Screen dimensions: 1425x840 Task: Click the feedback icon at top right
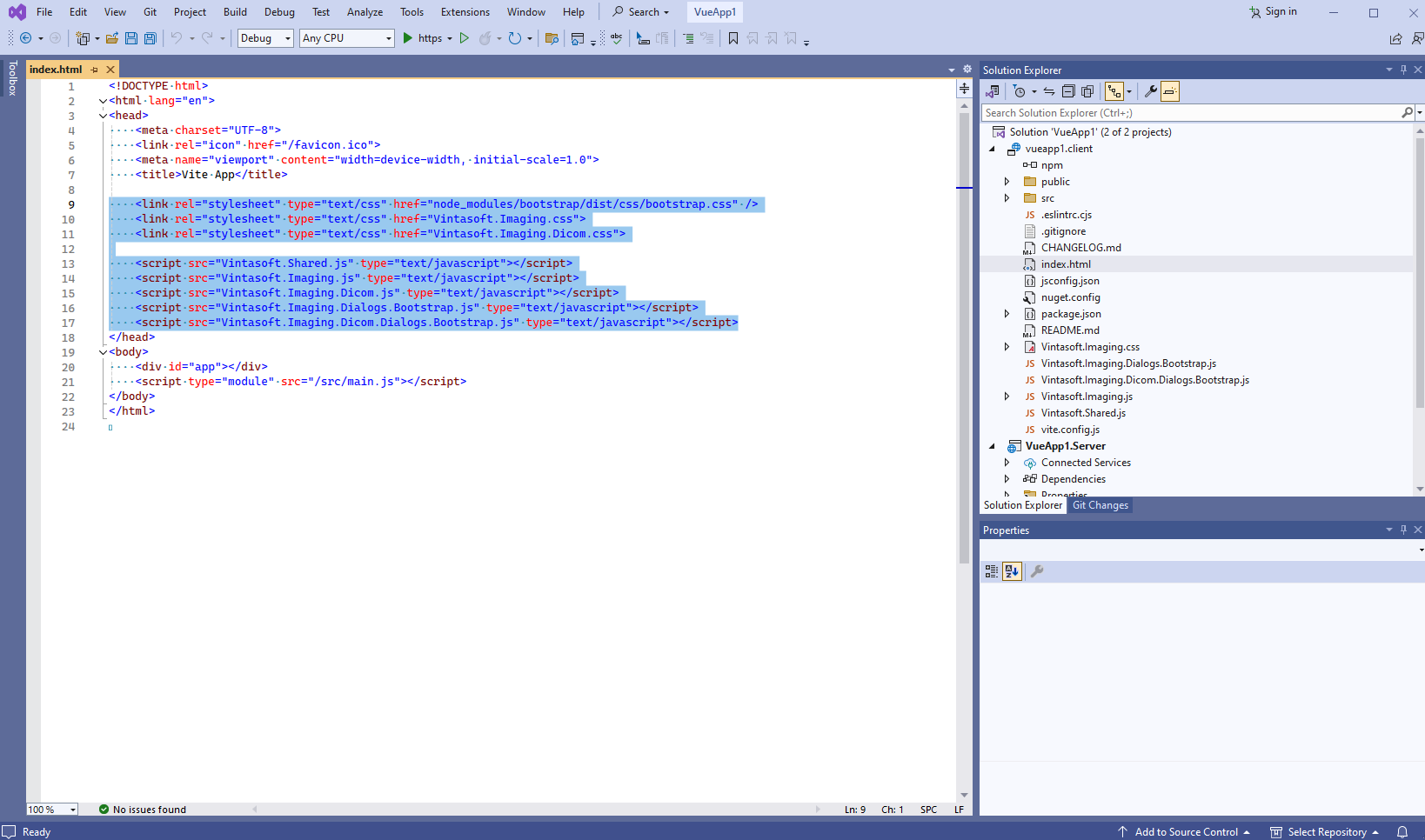coord(1417,38)
